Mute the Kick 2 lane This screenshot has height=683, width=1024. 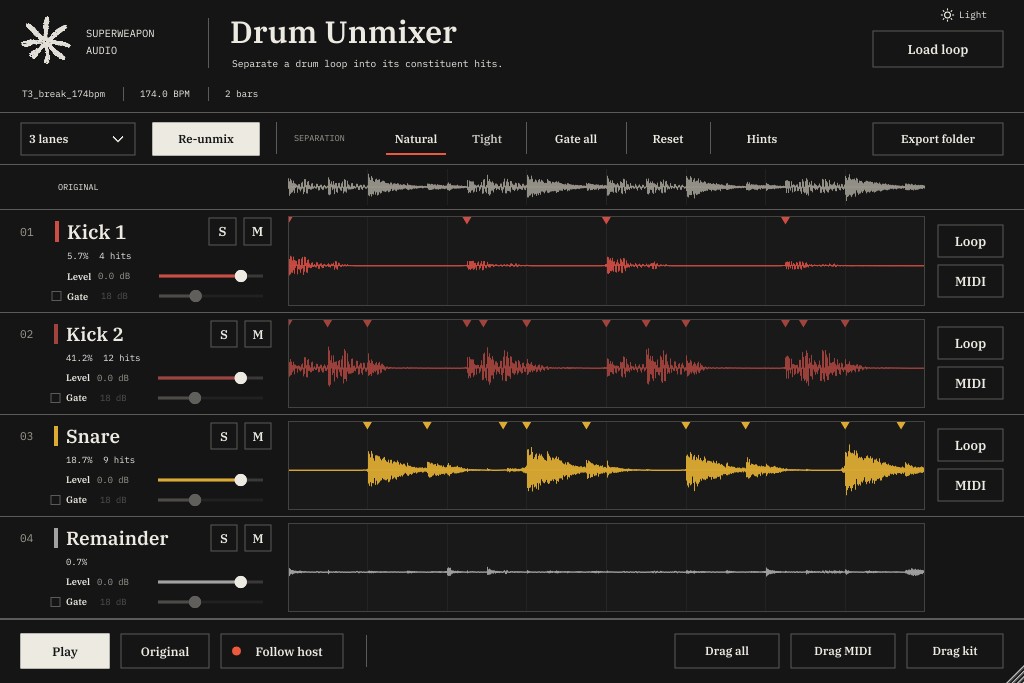click(258, 334)
